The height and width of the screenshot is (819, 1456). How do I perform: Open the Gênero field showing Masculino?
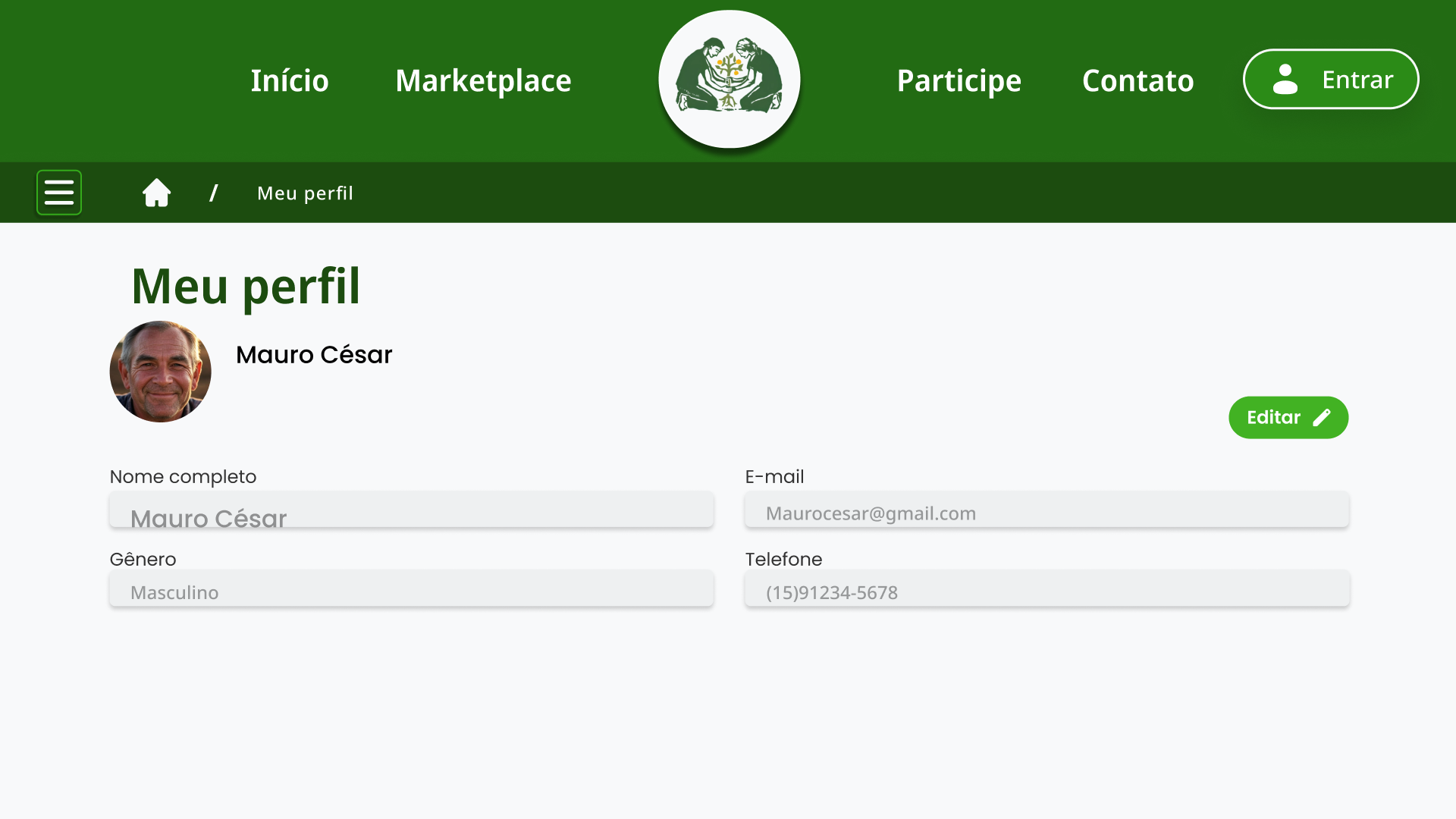click(411, 589)
